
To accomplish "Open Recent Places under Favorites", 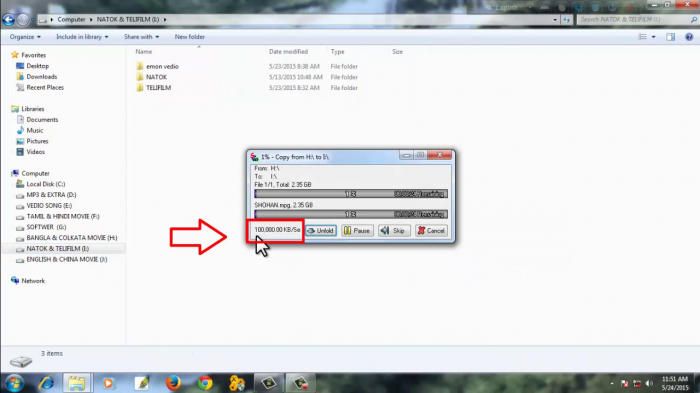I will (x=45, y=87).
